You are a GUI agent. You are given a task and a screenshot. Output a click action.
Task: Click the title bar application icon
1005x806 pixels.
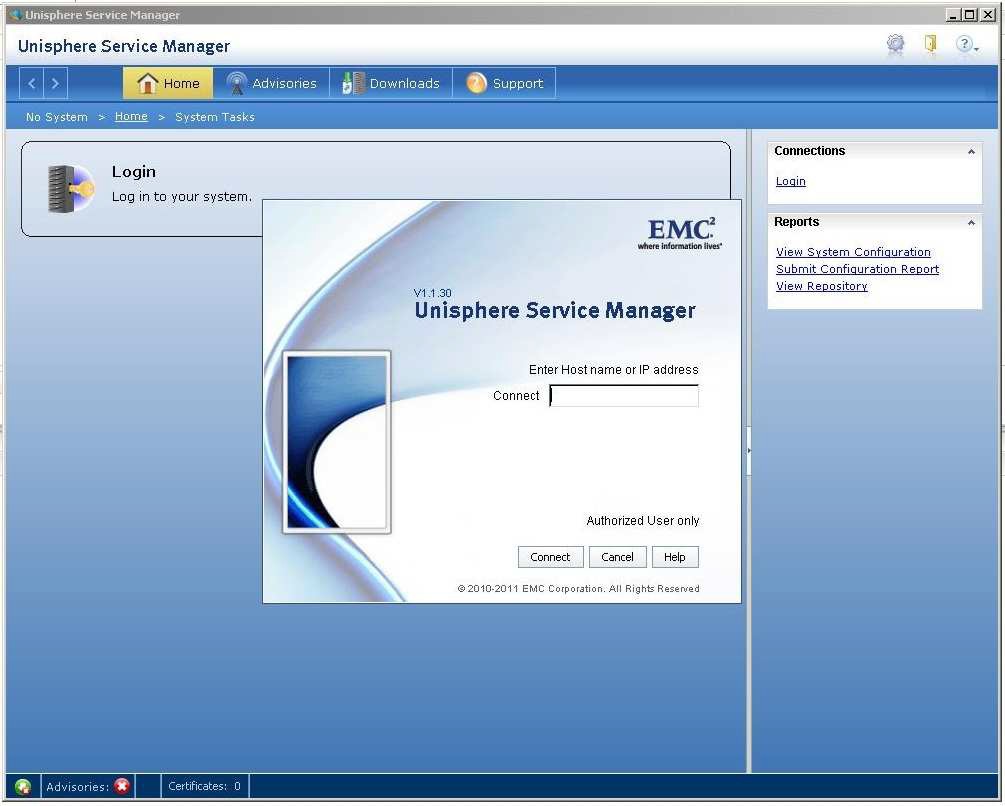tap(16, 15)
